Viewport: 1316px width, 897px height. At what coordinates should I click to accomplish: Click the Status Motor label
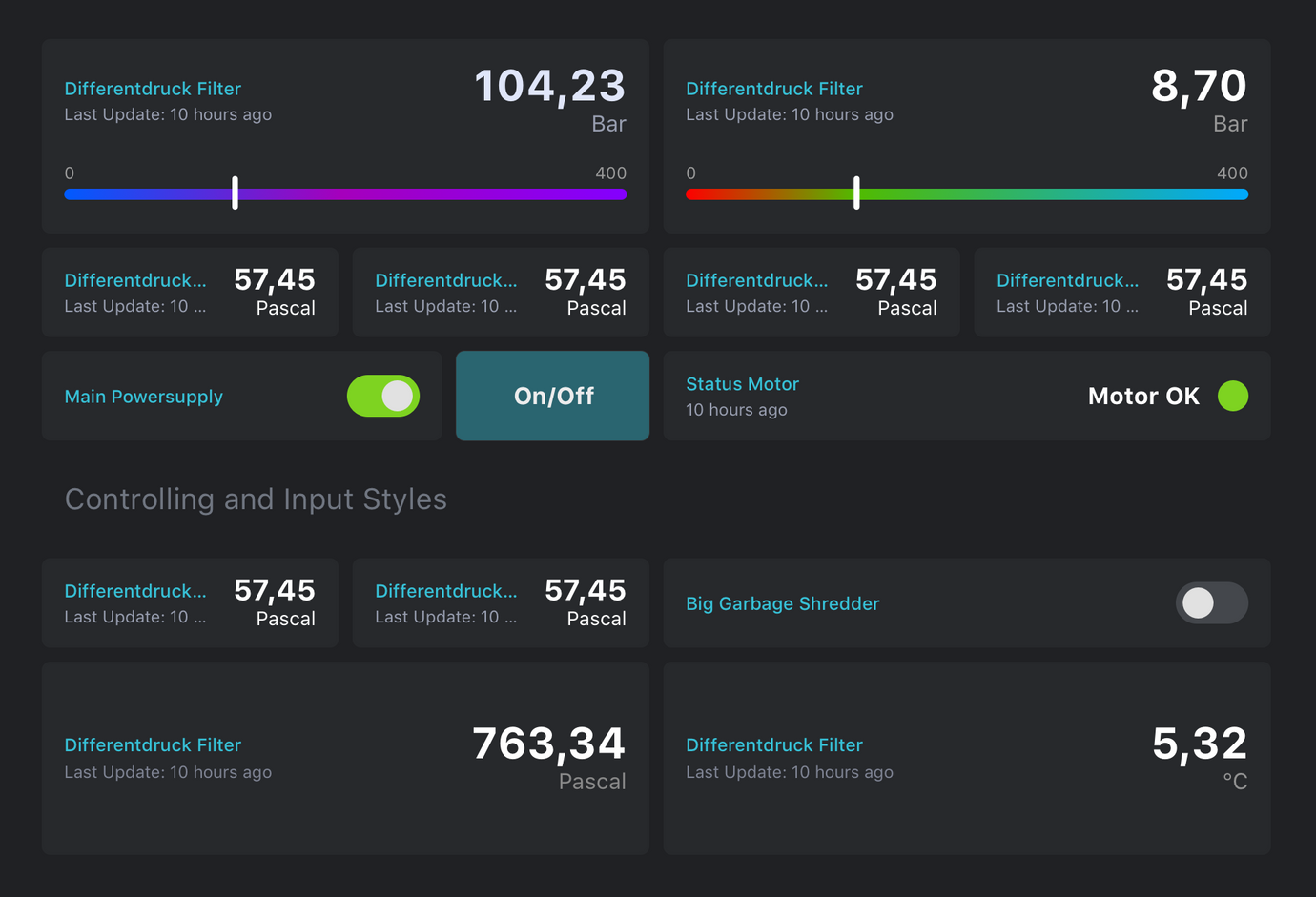(742, 383)
